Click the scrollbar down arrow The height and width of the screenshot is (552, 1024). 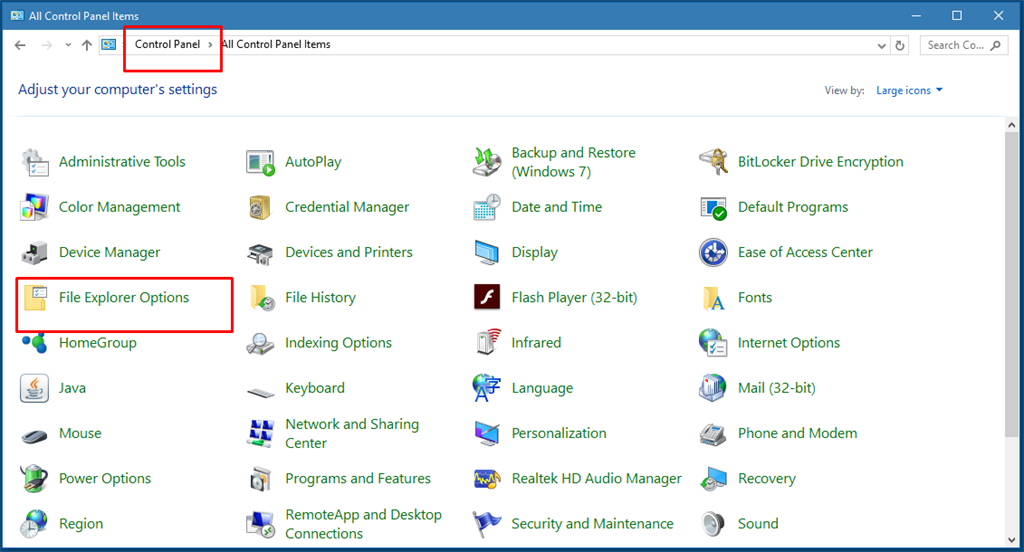point(1012,540)
